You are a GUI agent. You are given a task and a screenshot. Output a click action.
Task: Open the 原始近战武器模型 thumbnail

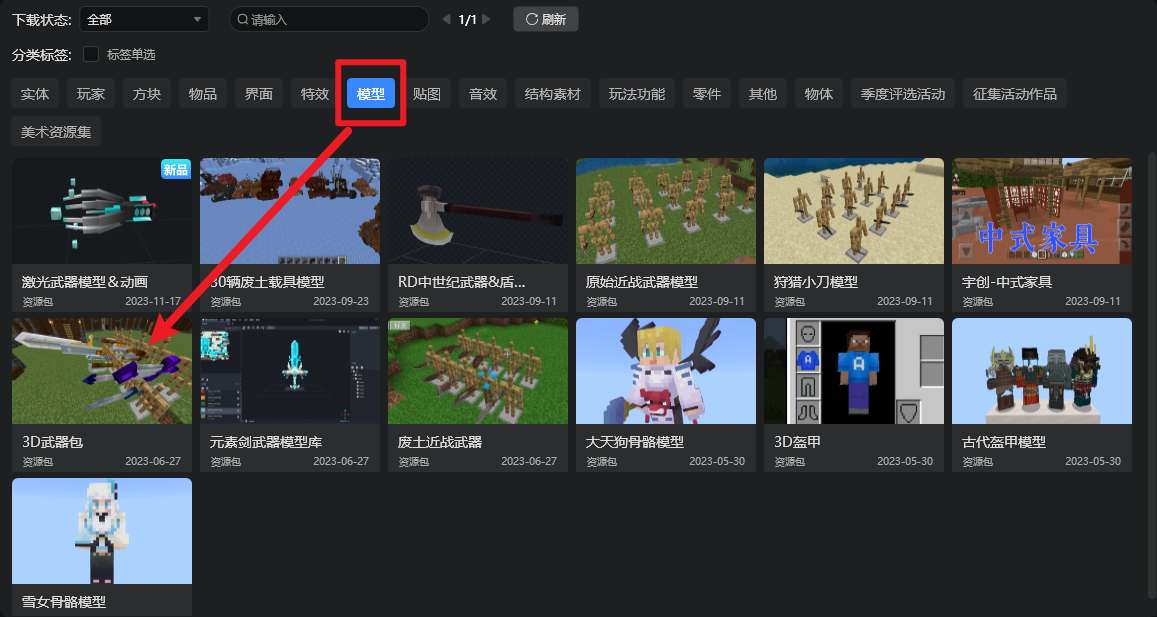(666, 211)
